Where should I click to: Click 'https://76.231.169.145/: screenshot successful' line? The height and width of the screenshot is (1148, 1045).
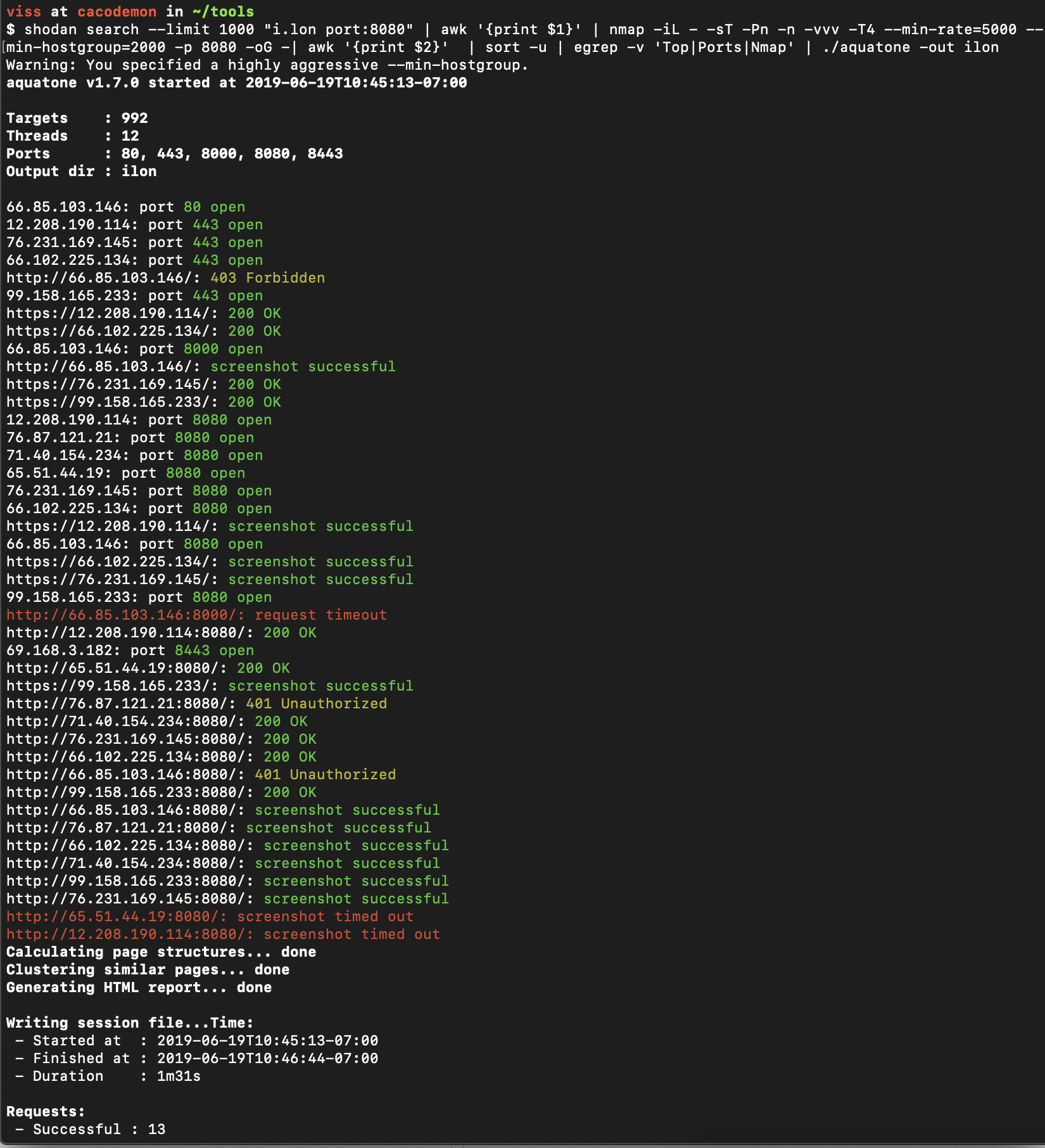coord(210,579)
